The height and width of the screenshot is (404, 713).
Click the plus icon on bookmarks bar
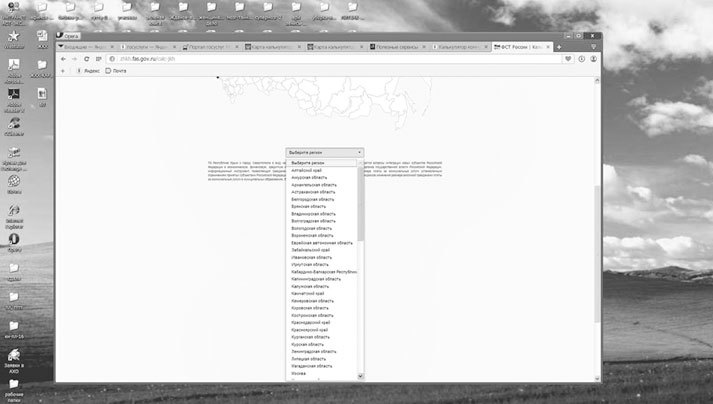pyautogui.click(x=63, y=71)
